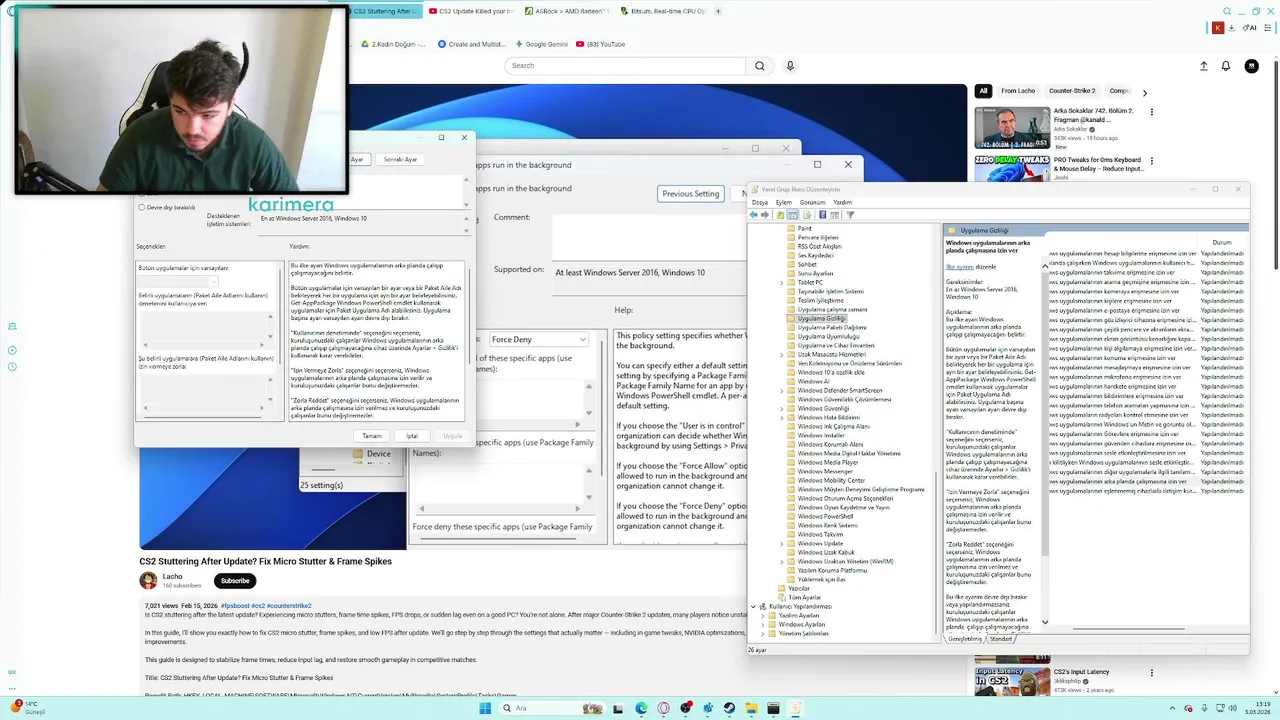Click the browser AI sidebar icon
Viewport: 1280px width, 720px height.
point(1251,28)
